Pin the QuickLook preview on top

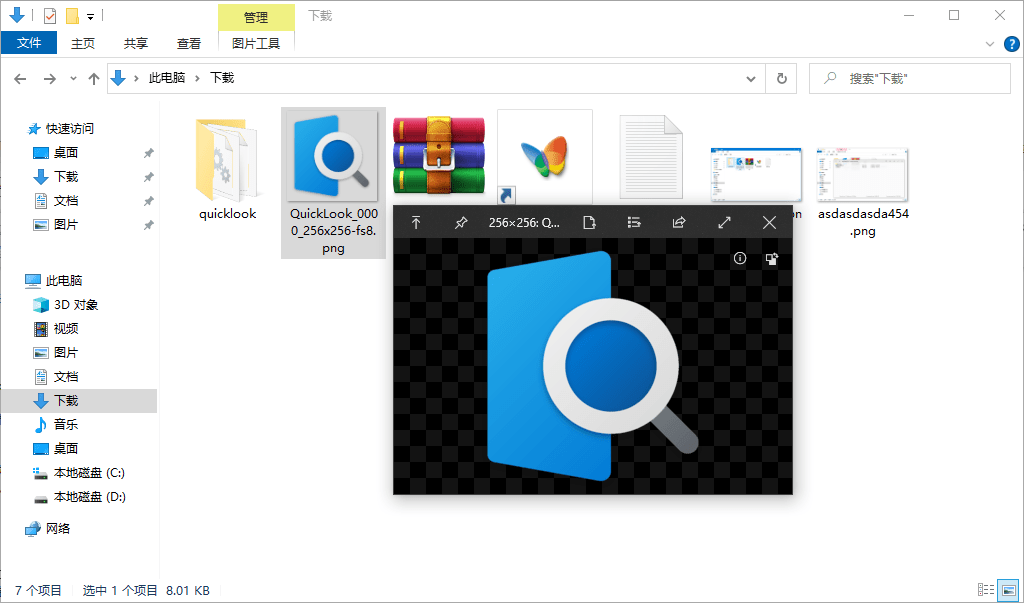point(461,222)
